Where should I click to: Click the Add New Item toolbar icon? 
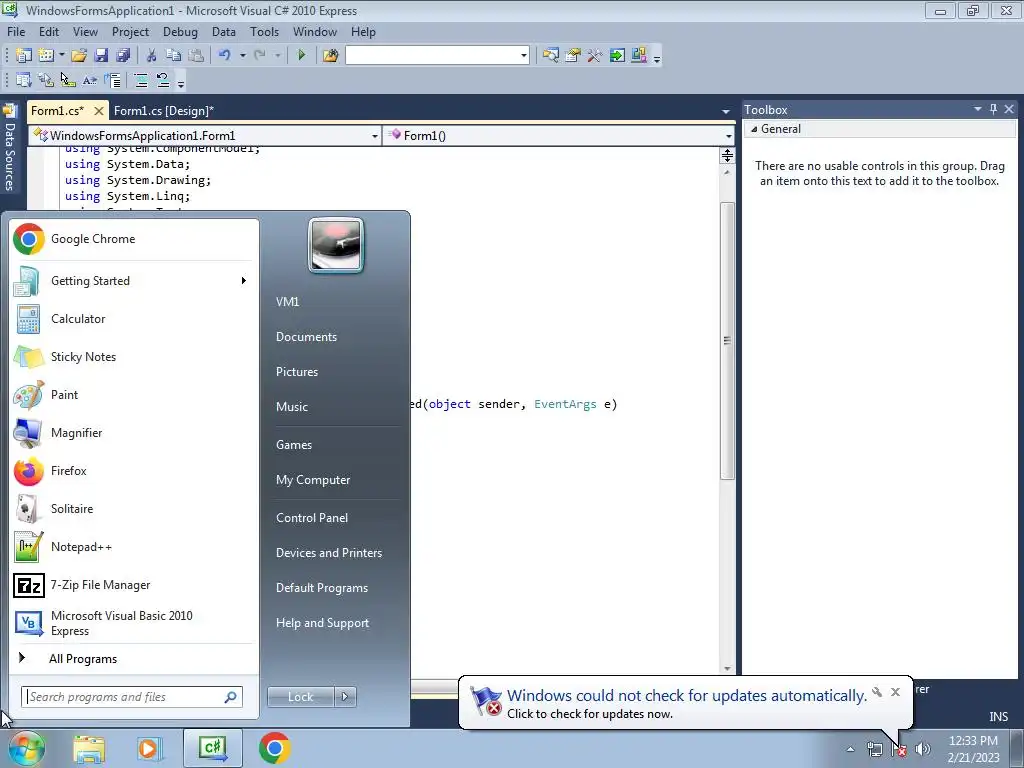(46, 56)
